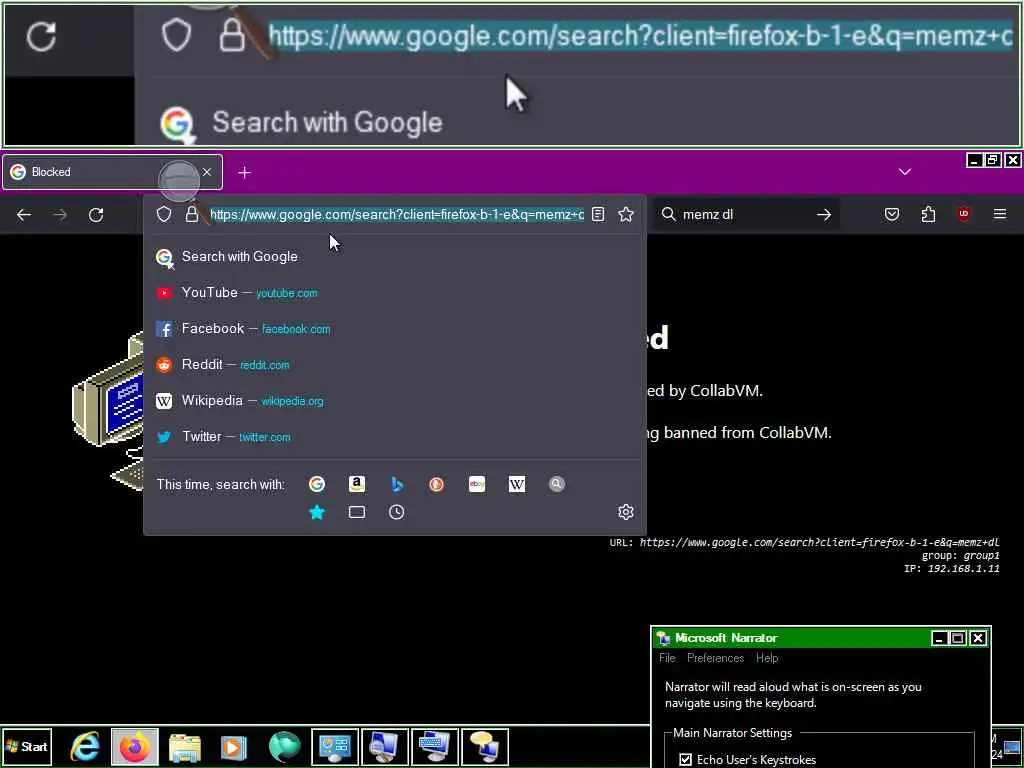Open the Ease of Access taskbar window
The width and height of the screenshot is (1024, 768).
pyautogui.click(x=335, y=746)
